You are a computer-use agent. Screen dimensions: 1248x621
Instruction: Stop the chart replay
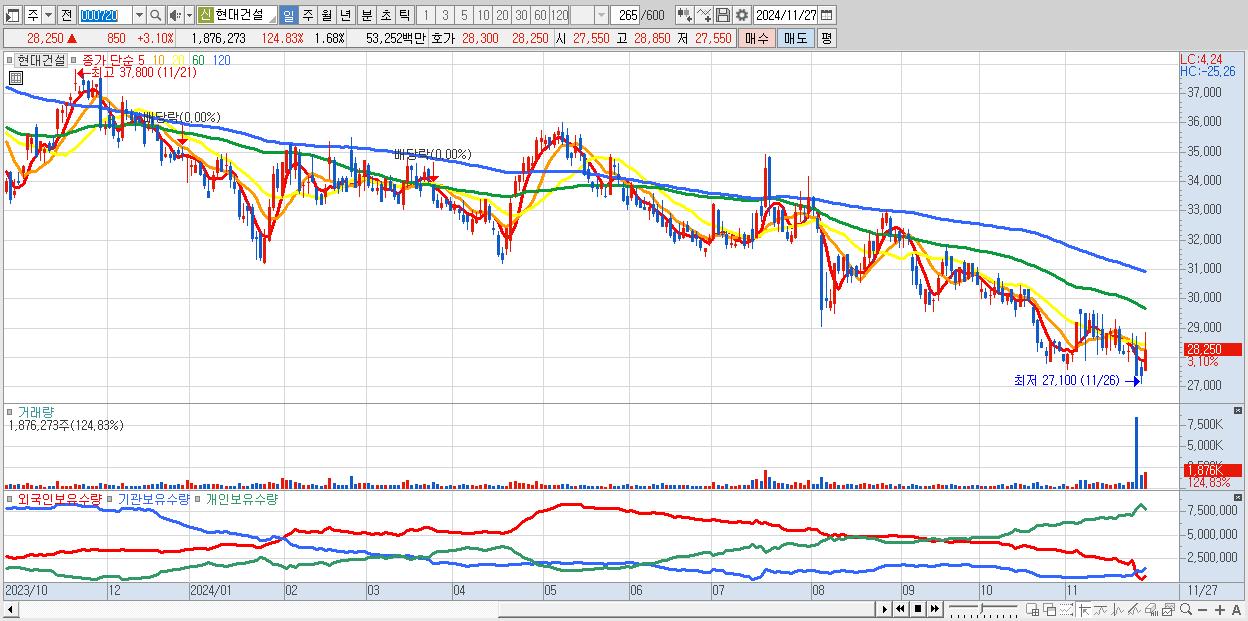(x=918, y=608)
